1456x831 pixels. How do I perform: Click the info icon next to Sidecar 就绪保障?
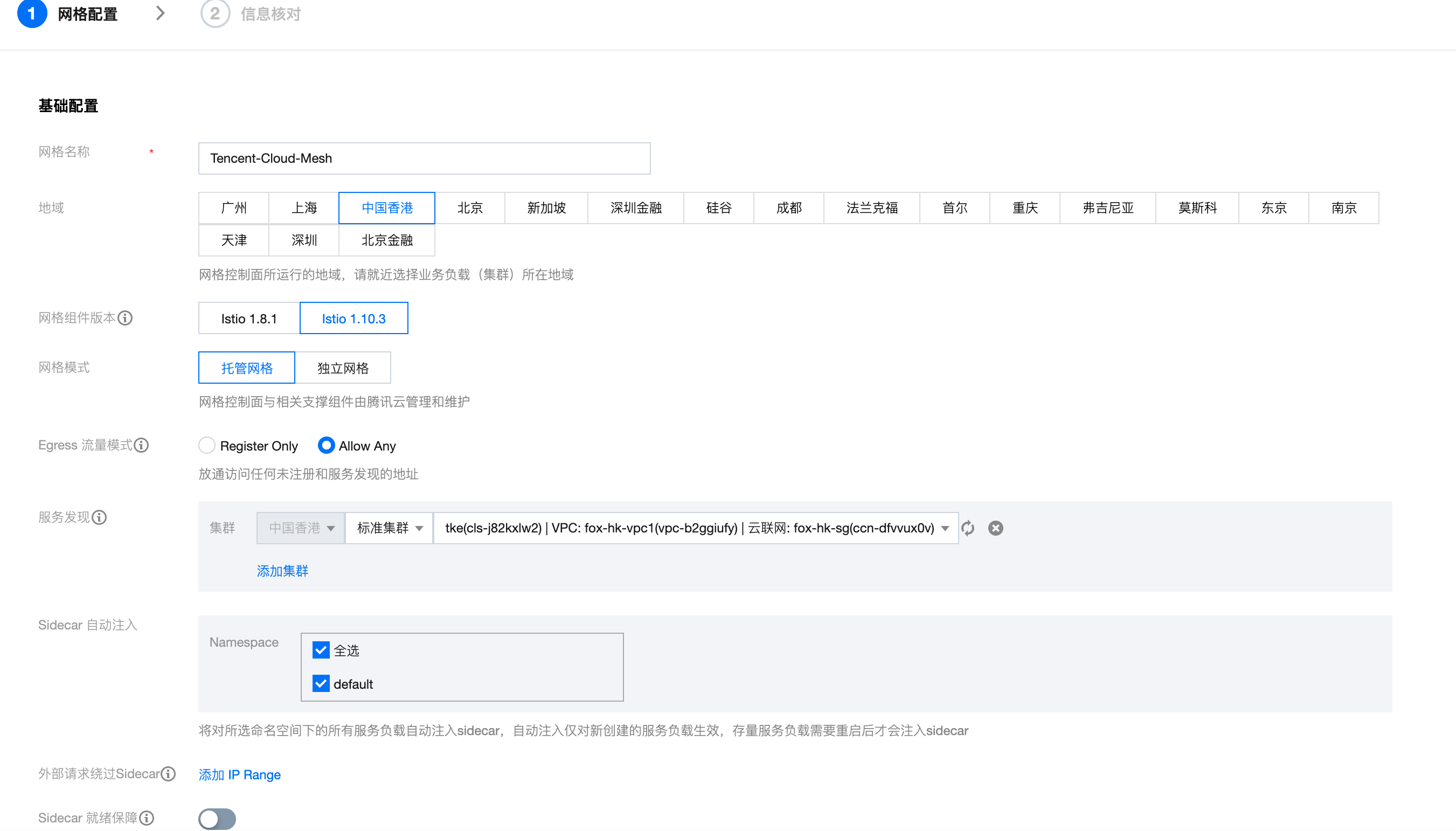coord(147,818)
